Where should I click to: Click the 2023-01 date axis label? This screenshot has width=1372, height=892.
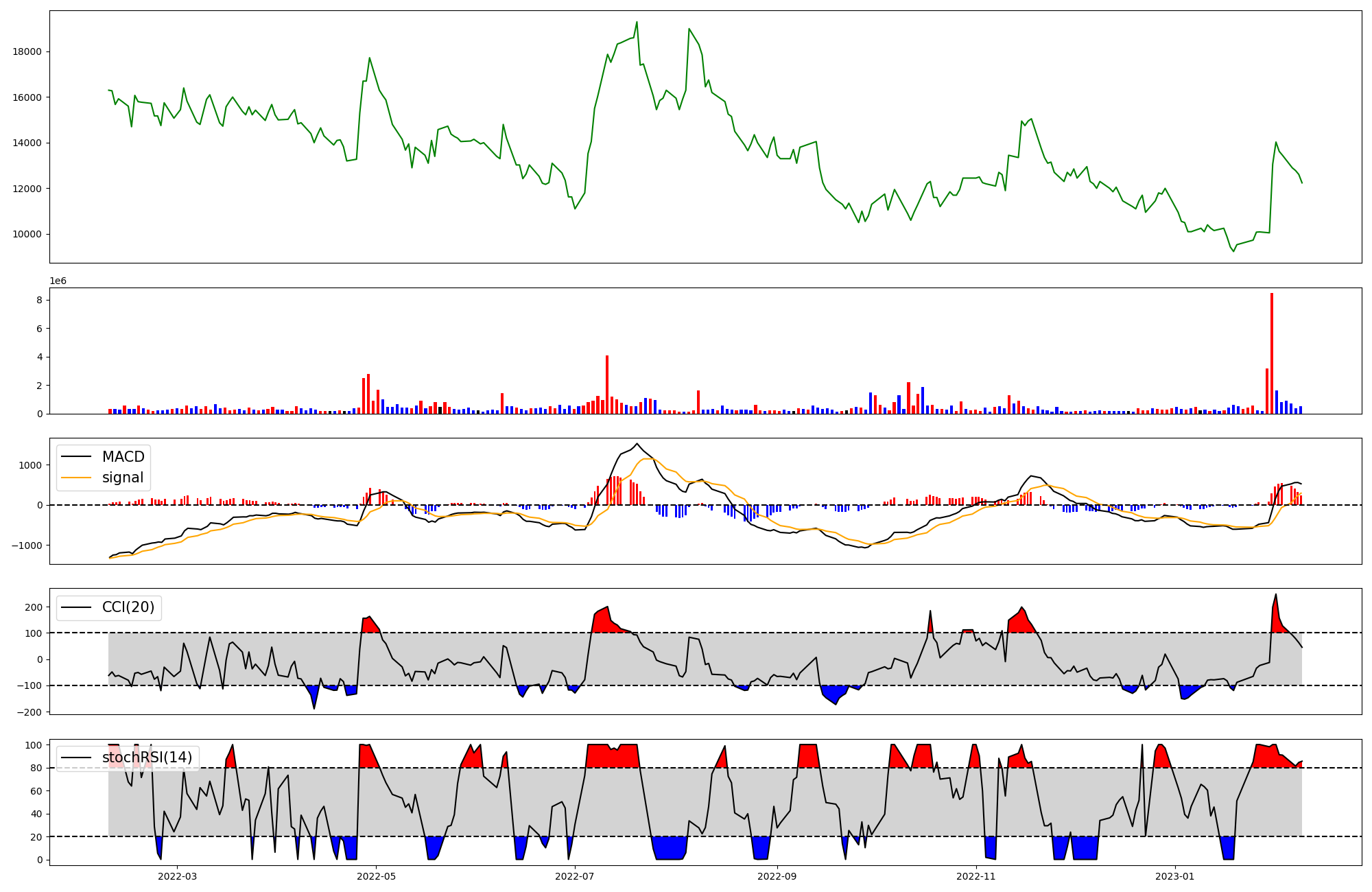coord(1174,876)
